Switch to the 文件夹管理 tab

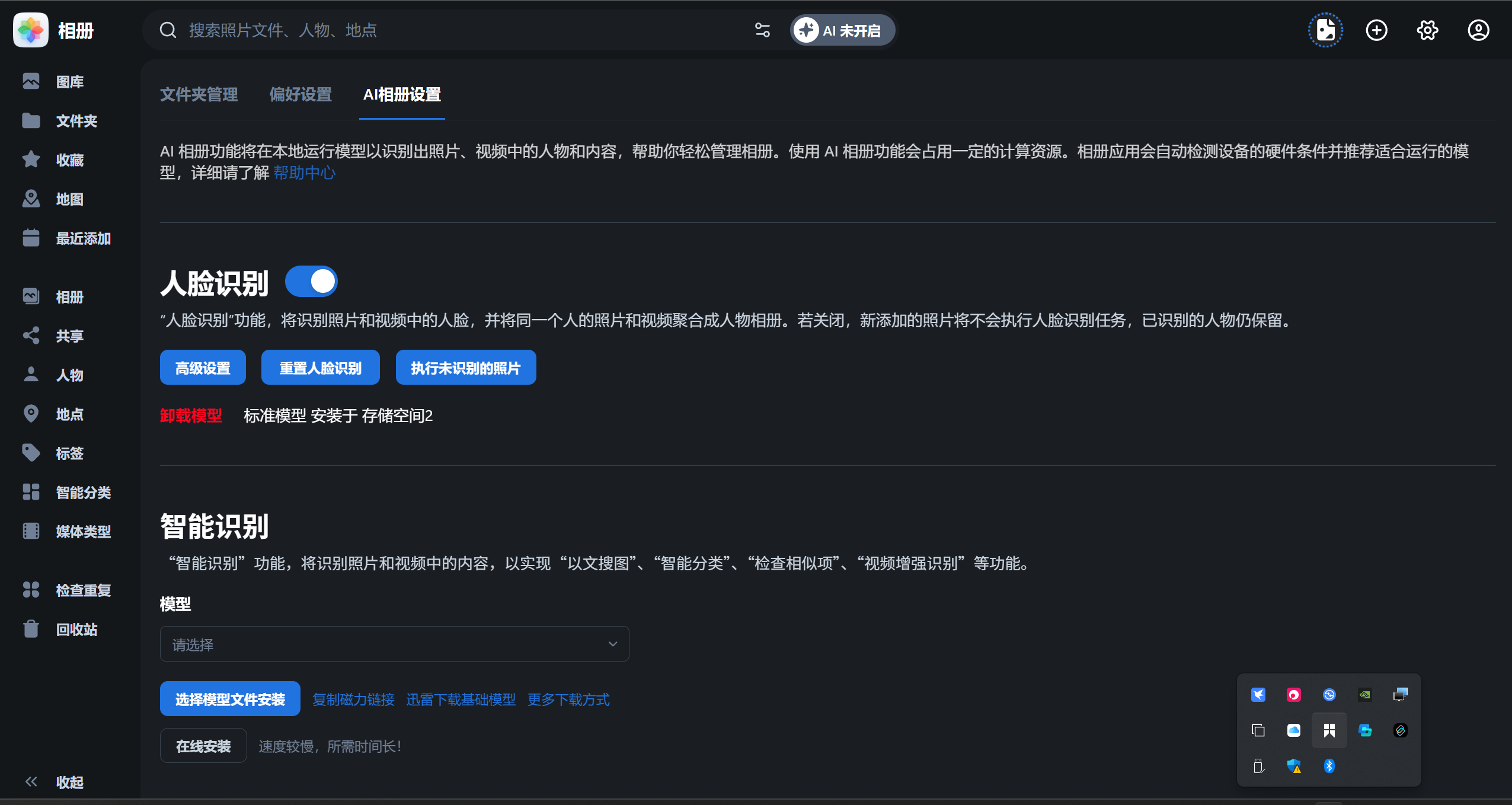[x=199, y=94]
